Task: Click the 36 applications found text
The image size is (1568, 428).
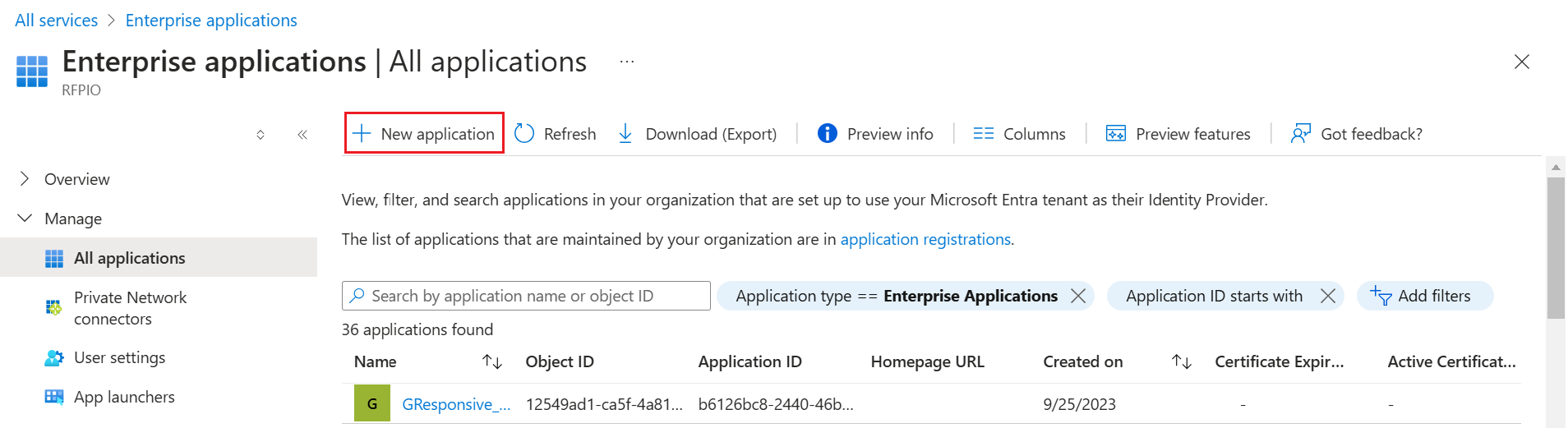Action: [x=417, y=329]
